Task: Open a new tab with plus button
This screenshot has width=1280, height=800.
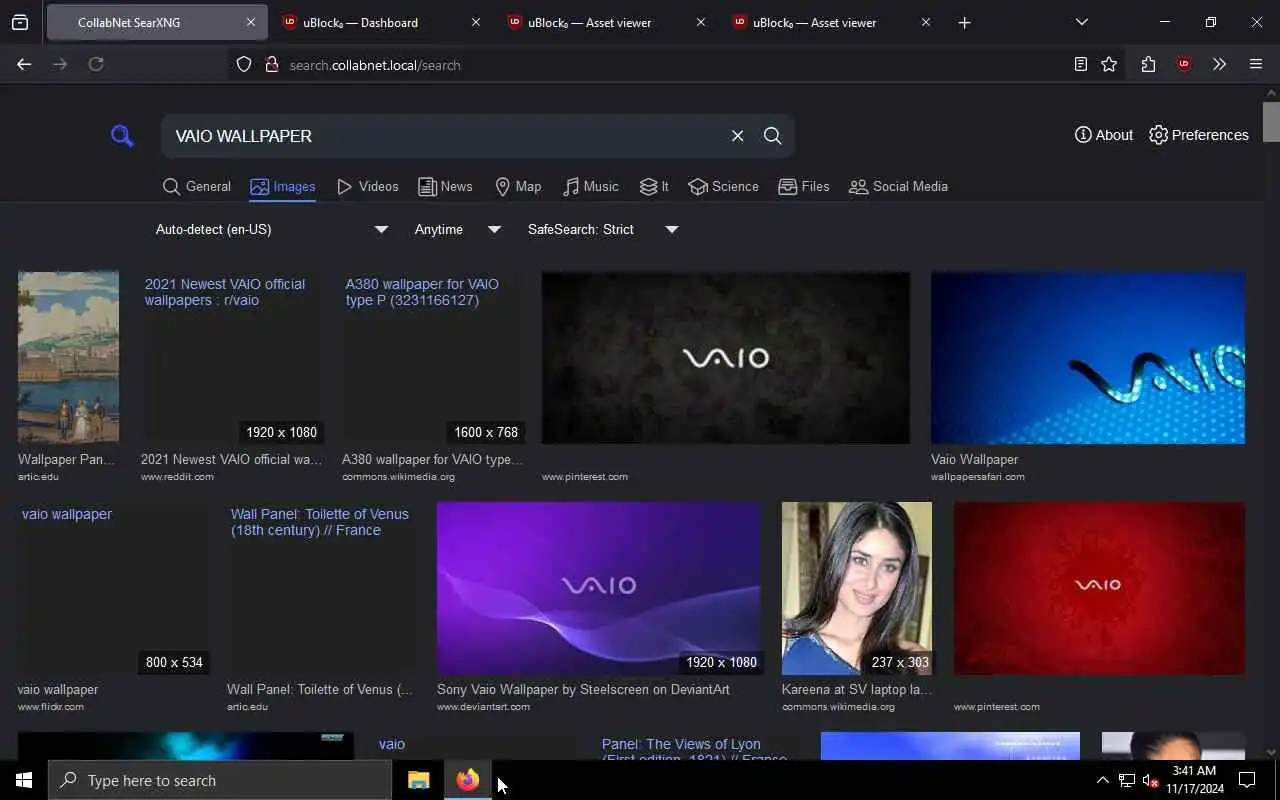Action: click(x=964, y=22)
